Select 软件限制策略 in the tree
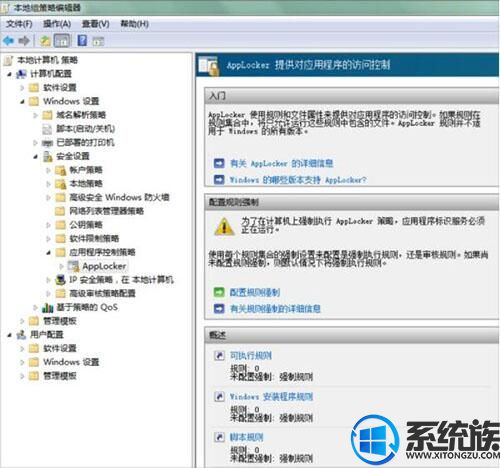This screenshot has height=468, width=500. [94, 238]
